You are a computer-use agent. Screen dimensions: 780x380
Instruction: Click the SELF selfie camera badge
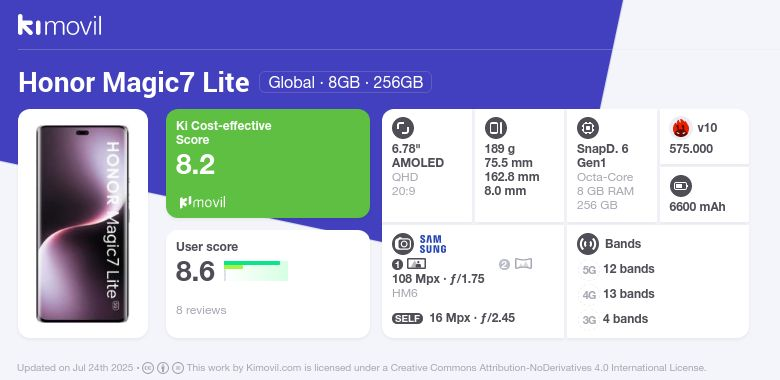407,318
